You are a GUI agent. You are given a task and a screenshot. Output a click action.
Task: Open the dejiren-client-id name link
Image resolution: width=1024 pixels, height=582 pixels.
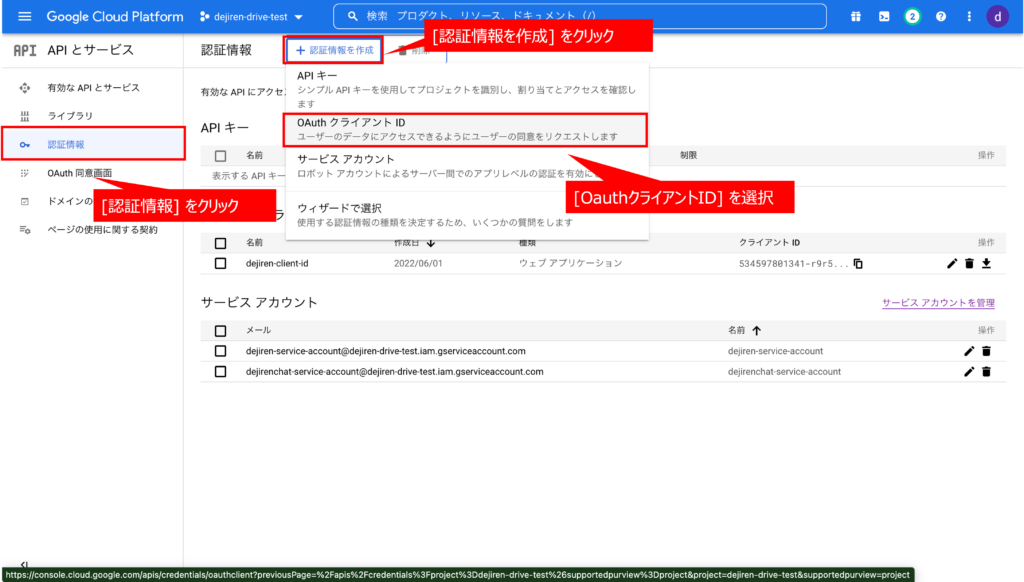tap(277, 263)
